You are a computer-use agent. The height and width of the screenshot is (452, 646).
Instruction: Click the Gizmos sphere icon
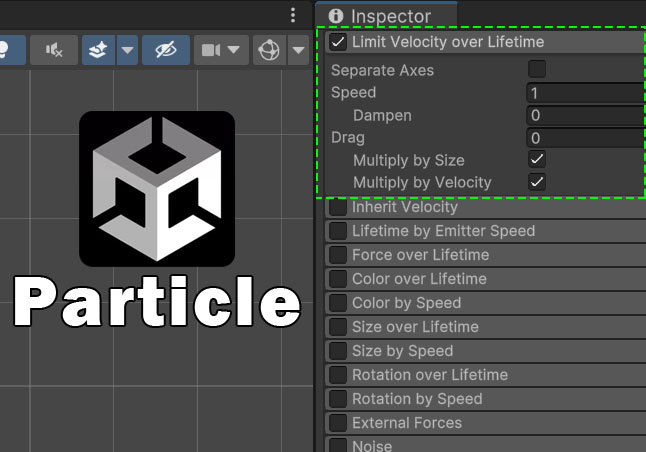tap(268, 50)
